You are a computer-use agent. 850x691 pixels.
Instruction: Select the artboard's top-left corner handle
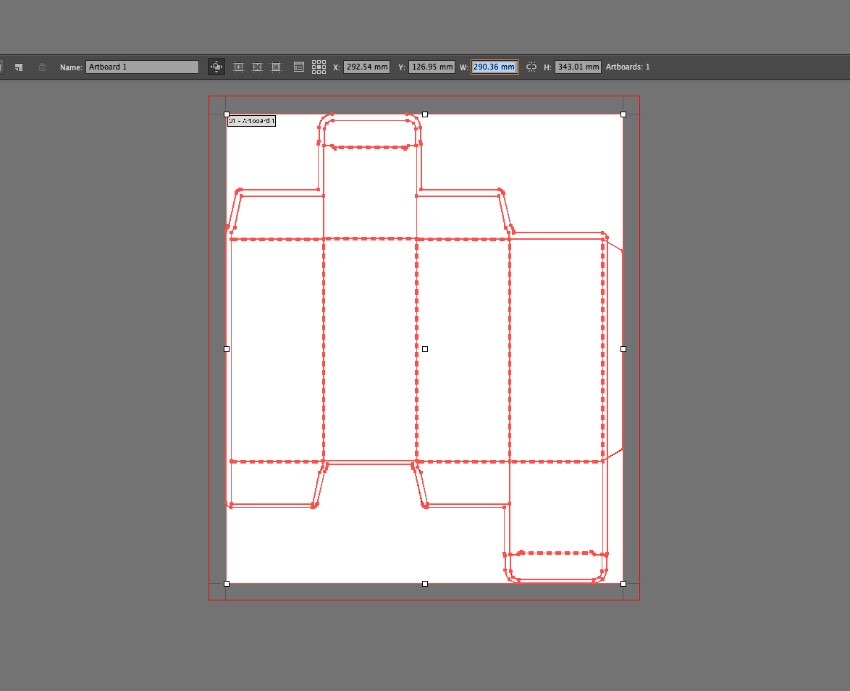(227, 114)
